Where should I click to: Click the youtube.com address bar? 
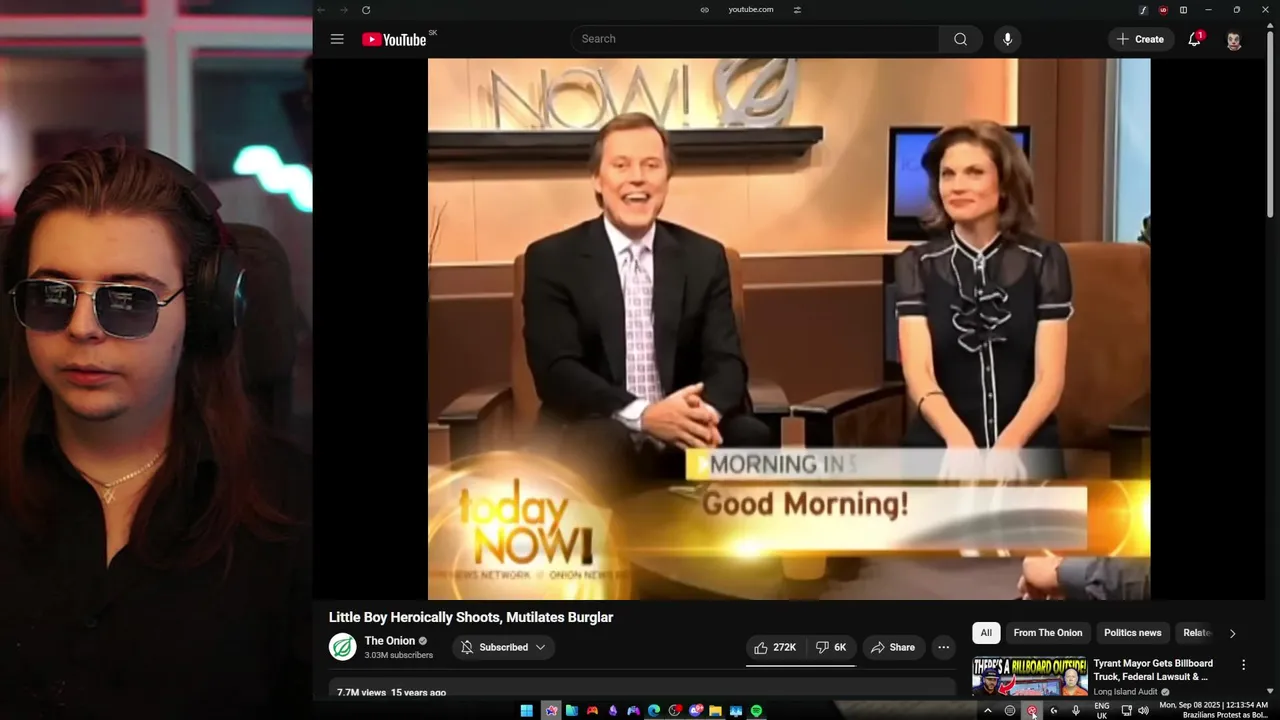(750, 10)
